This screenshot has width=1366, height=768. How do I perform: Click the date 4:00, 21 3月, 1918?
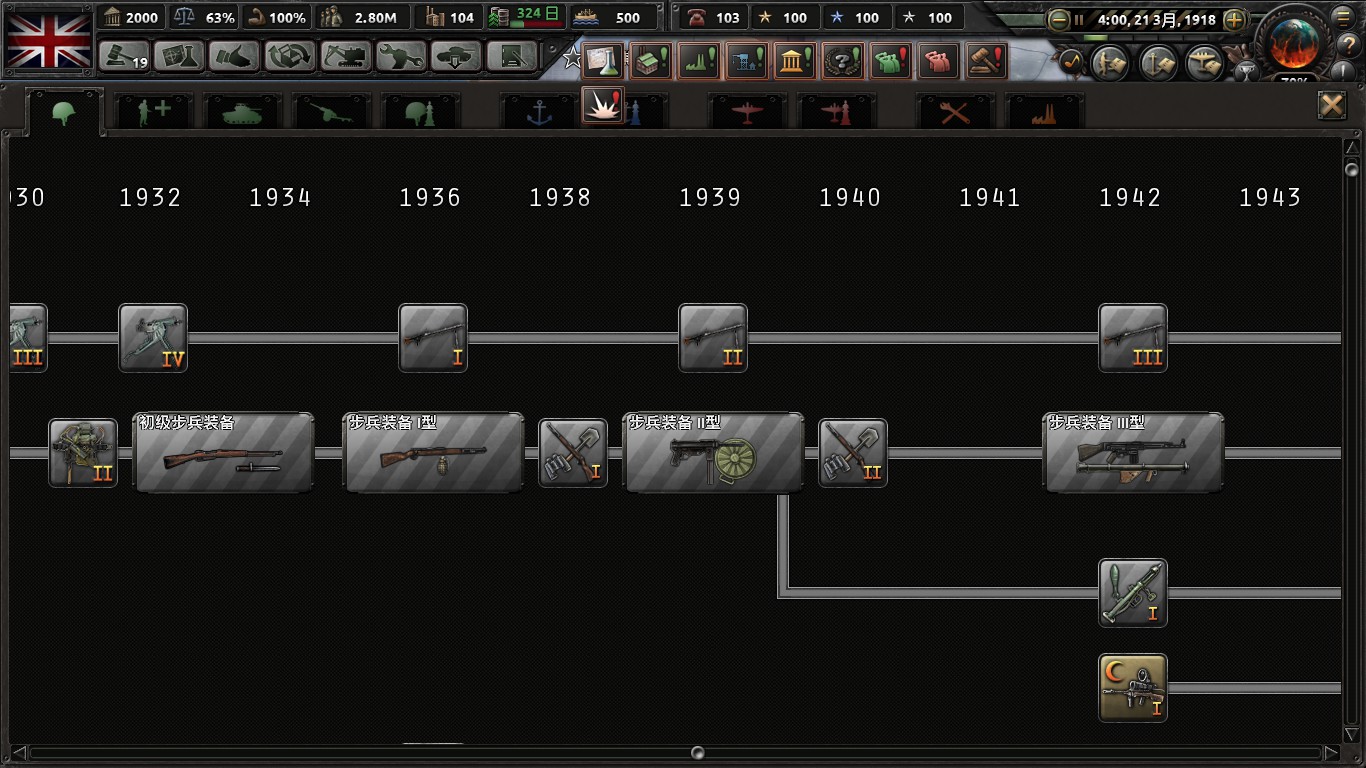[1156, 19]
